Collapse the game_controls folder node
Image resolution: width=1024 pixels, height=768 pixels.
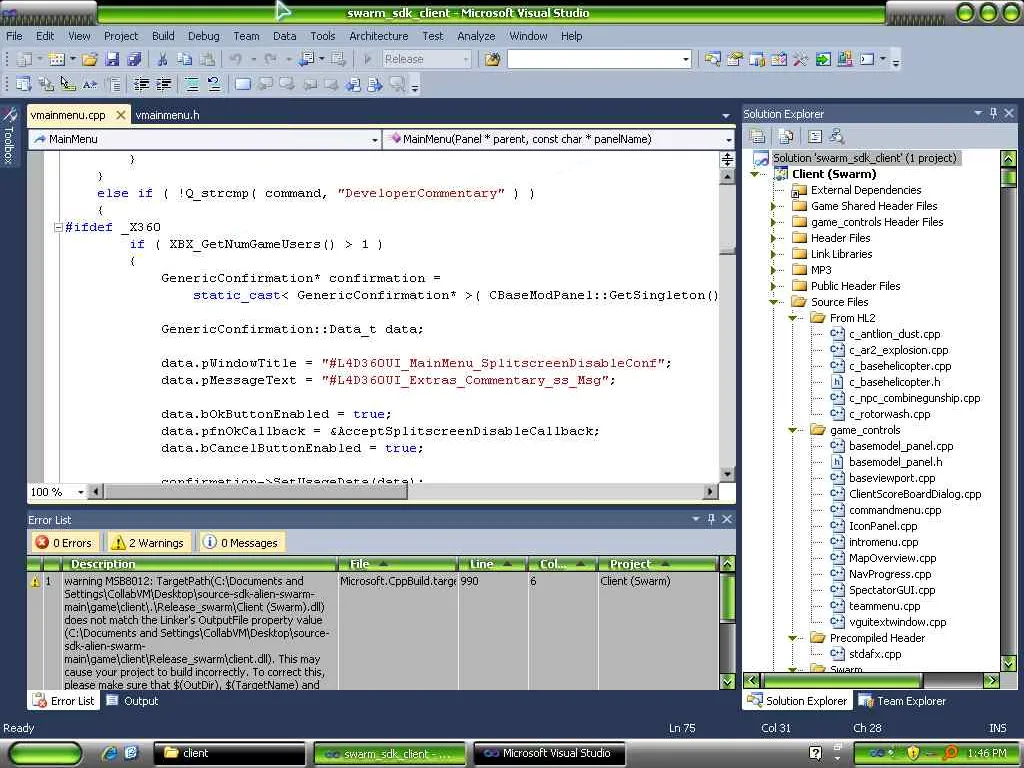pyautogui.click(x=792, y=430)
